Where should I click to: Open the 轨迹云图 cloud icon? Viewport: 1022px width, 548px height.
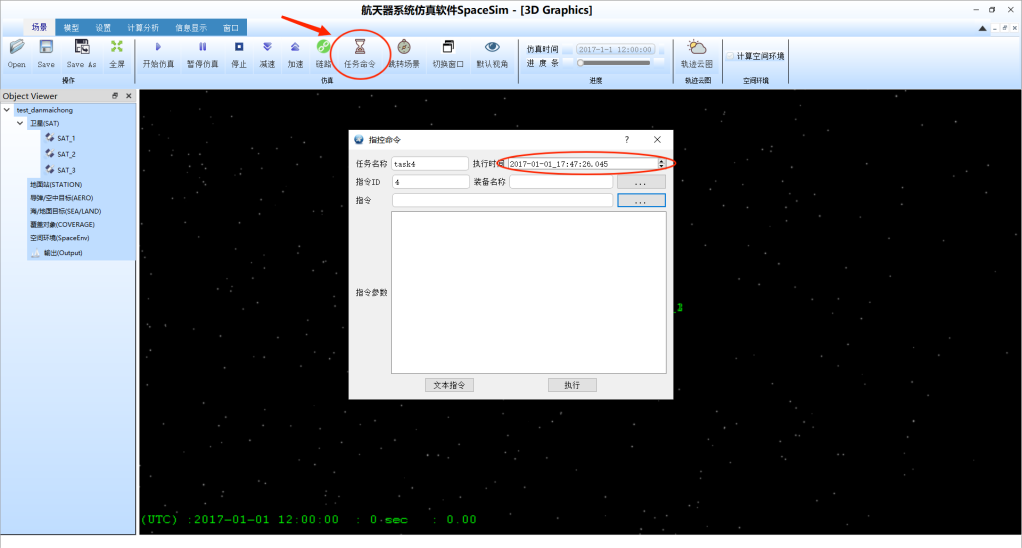697,47
